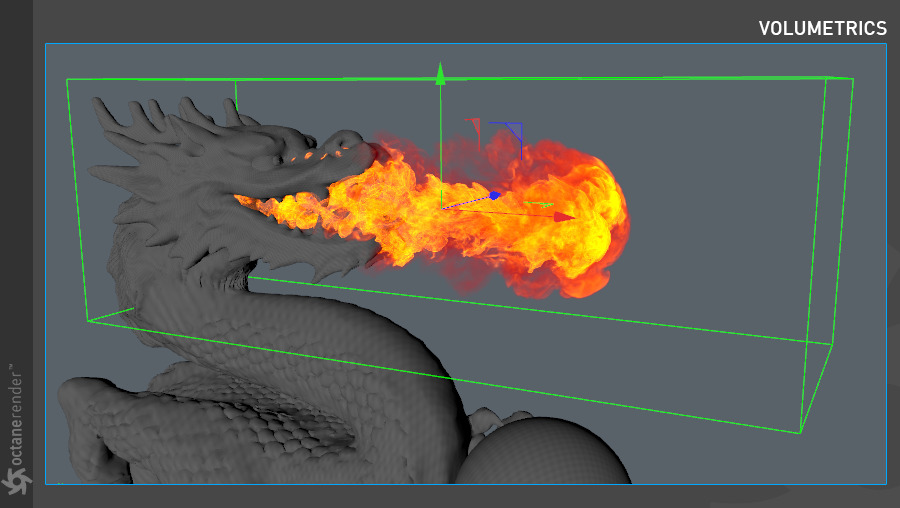Select the small green plane handle

point(539,204)
